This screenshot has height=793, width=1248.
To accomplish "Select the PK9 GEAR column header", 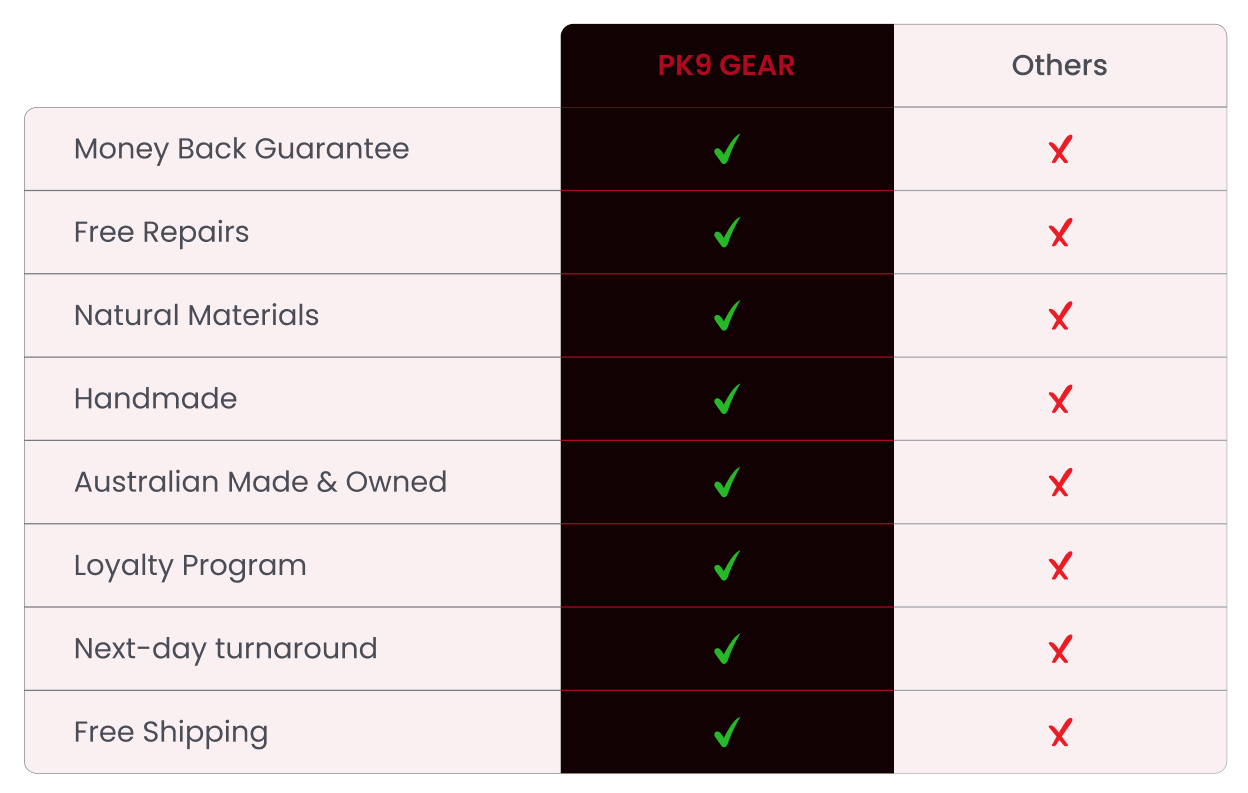I will pos(727,66).
